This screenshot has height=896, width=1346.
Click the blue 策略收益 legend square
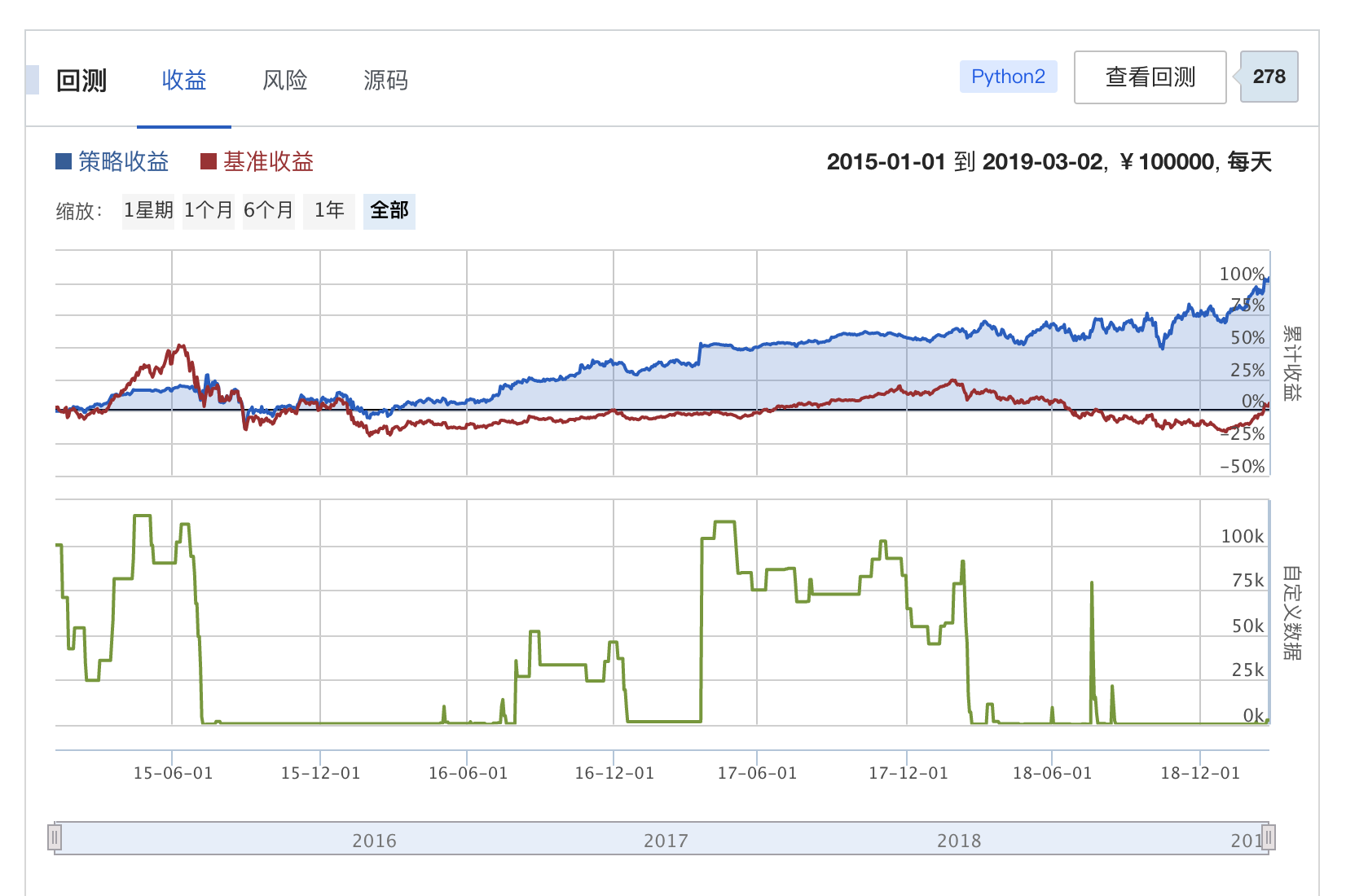click(64, 161)
